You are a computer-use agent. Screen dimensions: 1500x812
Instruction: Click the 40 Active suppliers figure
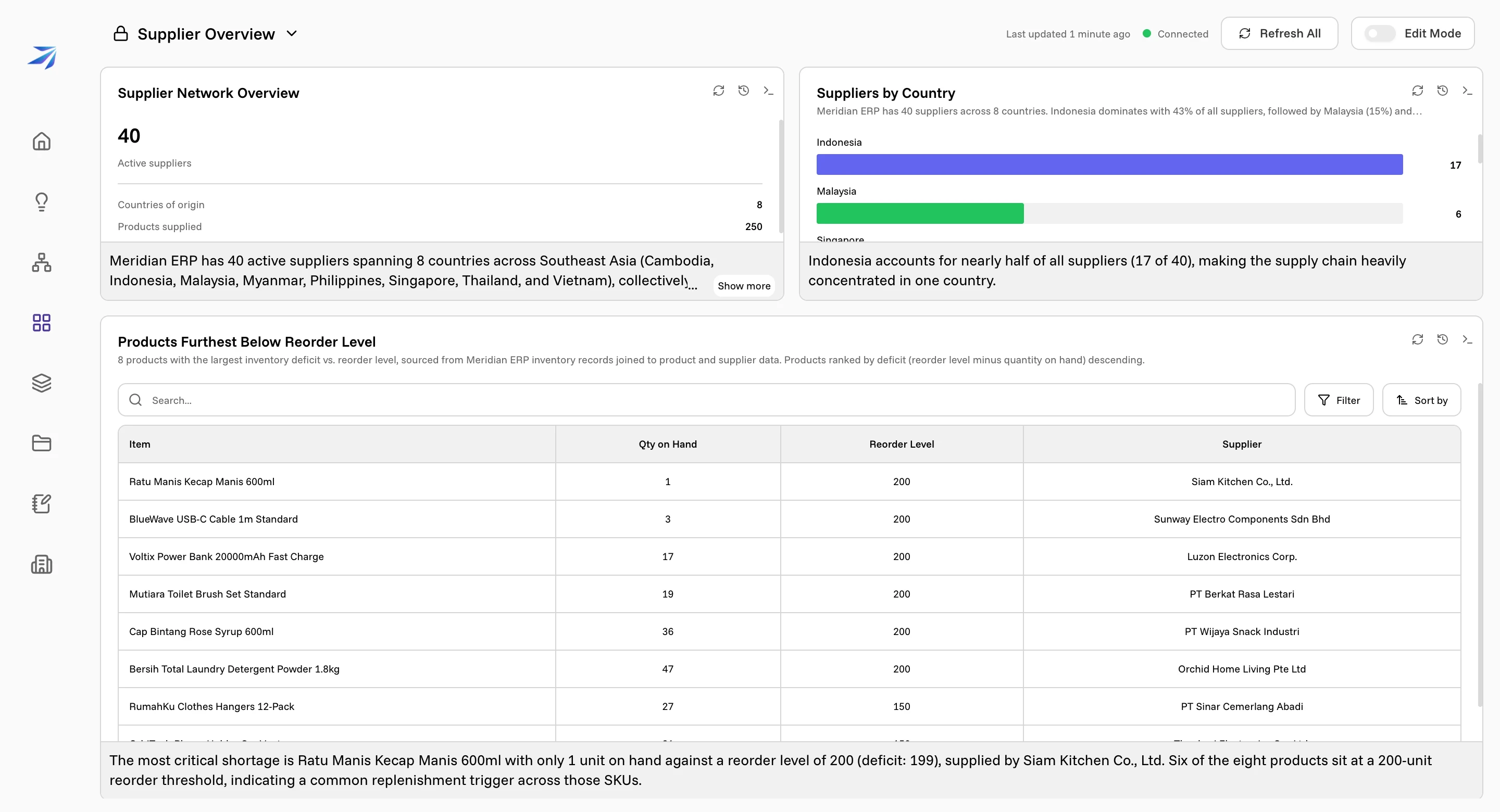[129, 136]
